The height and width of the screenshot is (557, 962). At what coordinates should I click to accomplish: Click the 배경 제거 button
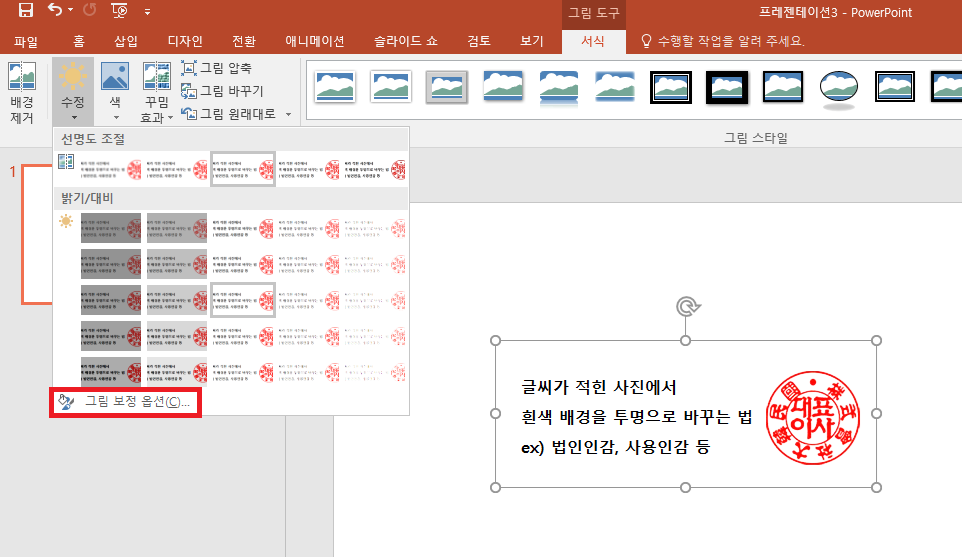[21, 93]
